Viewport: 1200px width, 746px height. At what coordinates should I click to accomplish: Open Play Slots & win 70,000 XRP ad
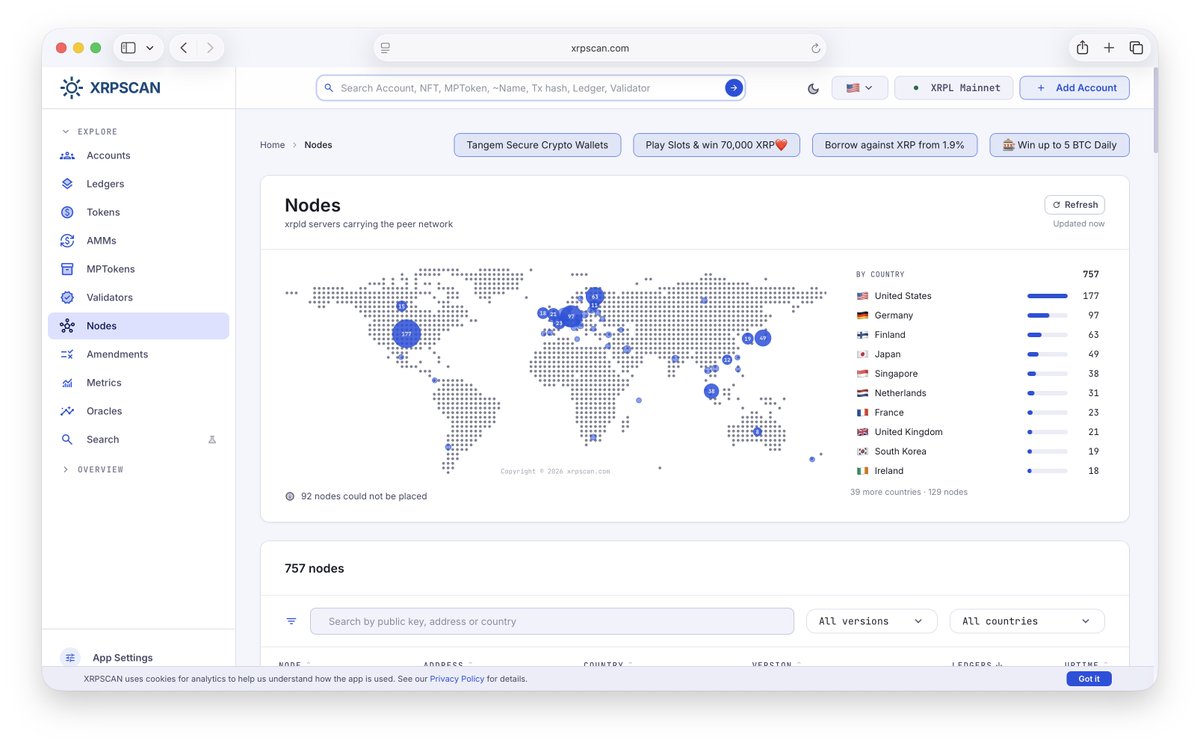716,145
